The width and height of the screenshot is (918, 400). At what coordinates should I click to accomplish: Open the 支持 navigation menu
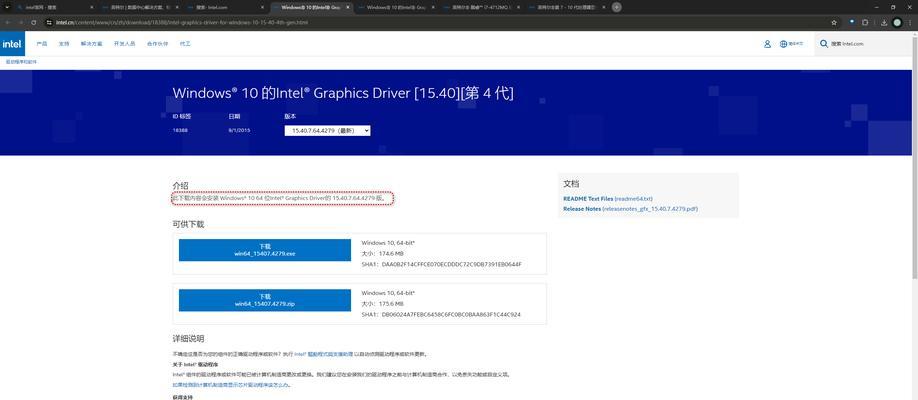click(x=64, y=44)
